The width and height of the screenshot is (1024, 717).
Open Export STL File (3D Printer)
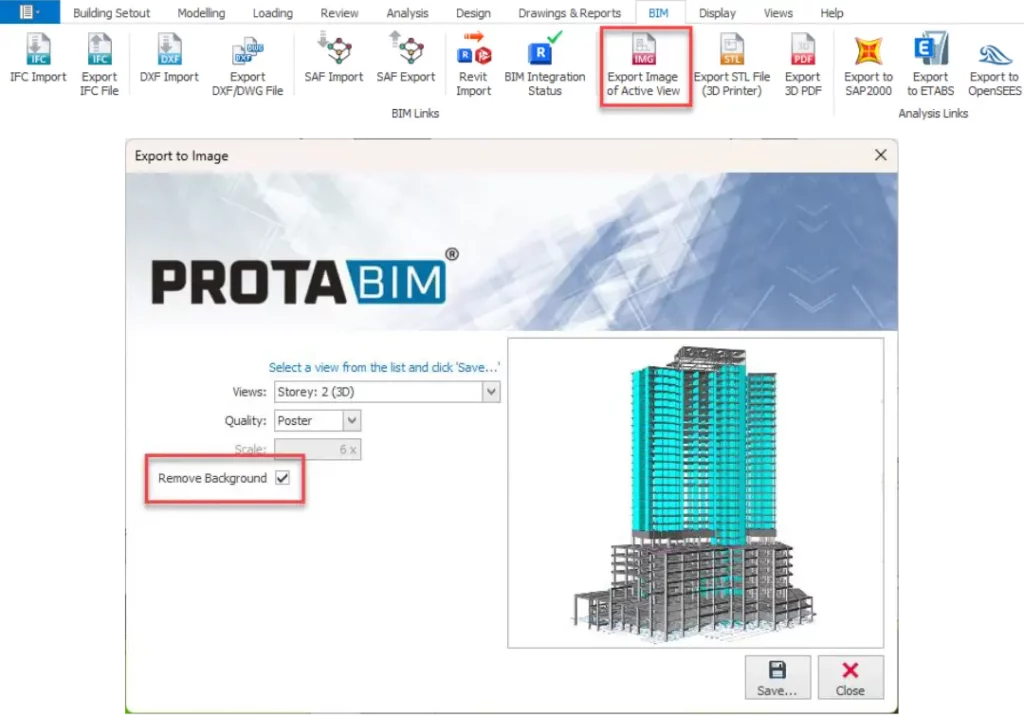pyautogui.click(x=731, y=65)
